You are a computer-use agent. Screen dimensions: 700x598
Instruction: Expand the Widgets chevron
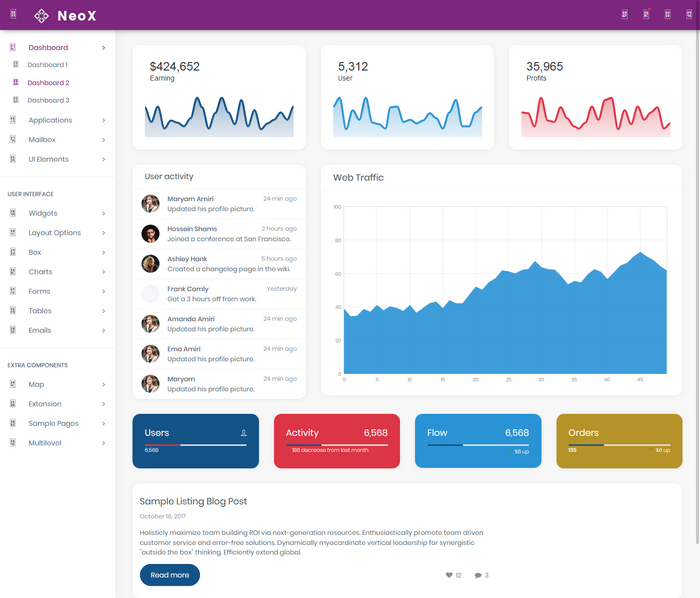[104, 213]
